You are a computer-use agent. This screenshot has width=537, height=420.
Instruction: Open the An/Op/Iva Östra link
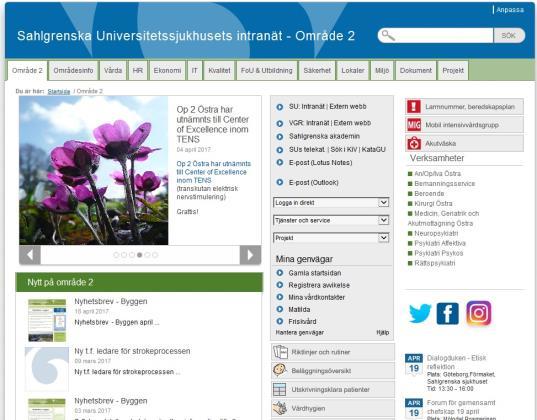click(437, 174)
